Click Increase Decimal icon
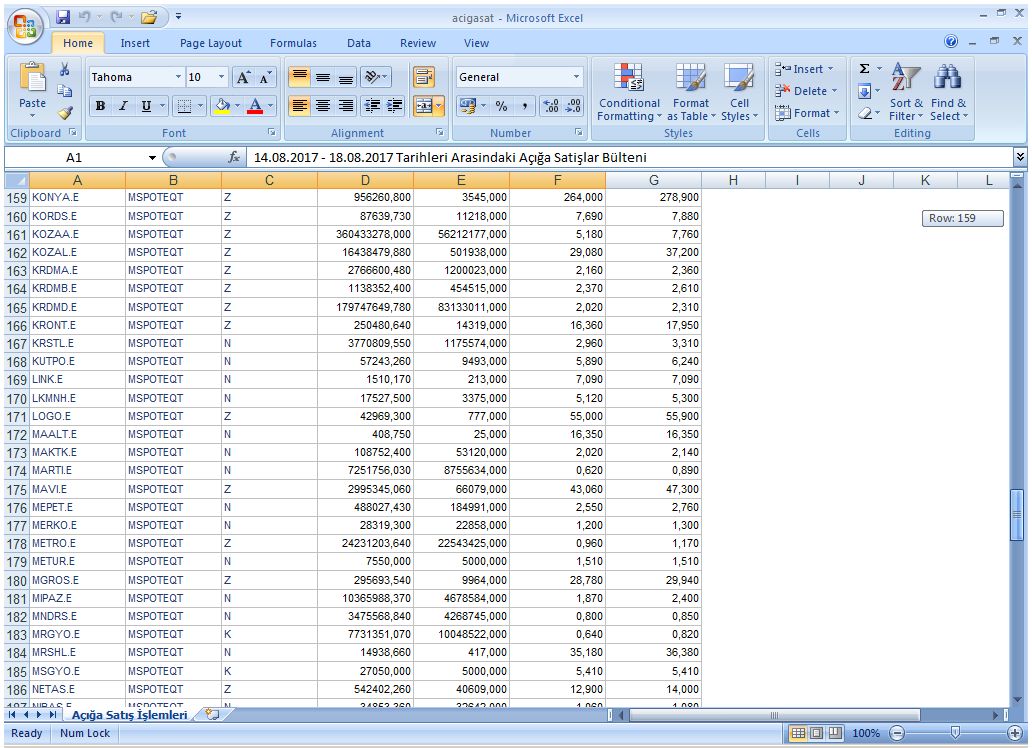 [551, 105]
